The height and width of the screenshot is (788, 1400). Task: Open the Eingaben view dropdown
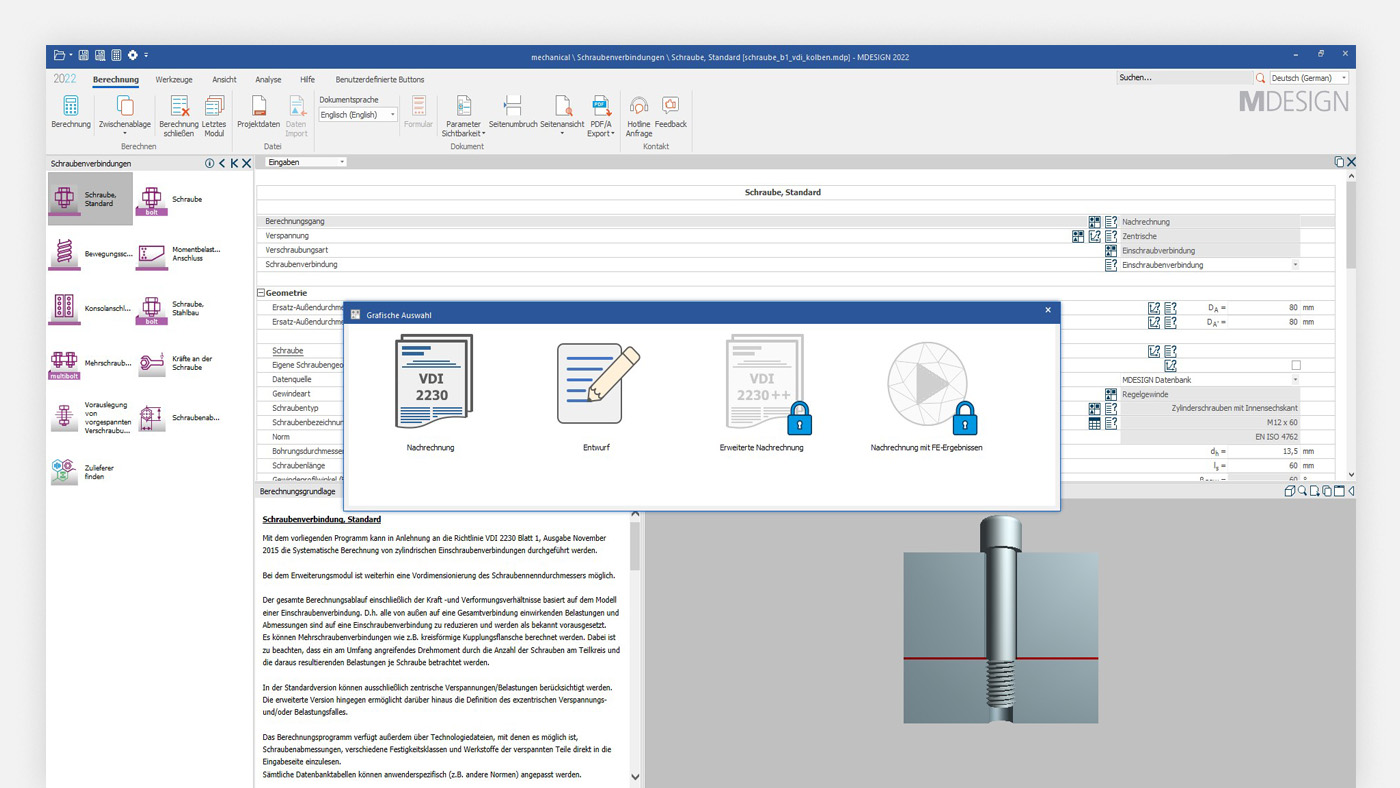coord(306,162)
